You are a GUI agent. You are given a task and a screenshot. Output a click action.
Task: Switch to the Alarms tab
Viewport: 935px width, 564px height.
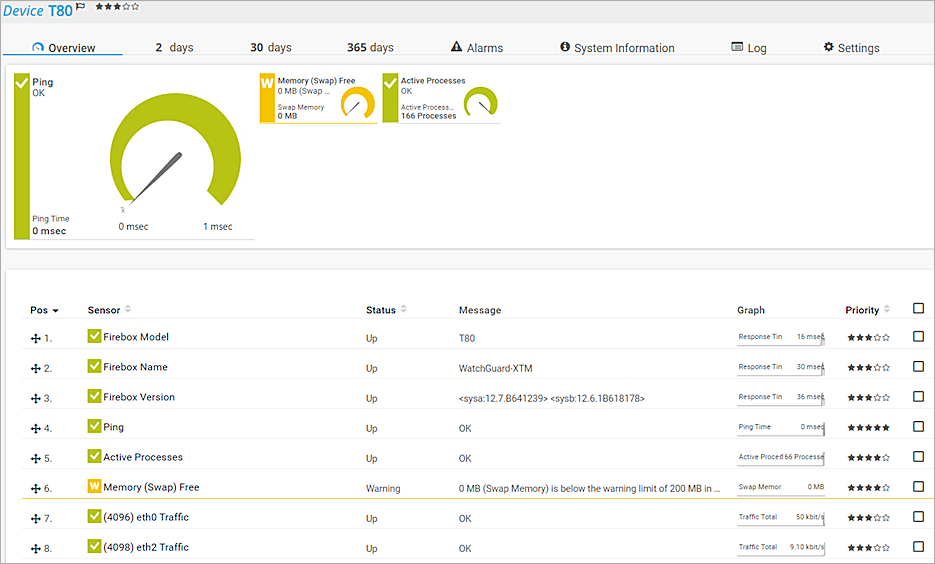[476, 48]
